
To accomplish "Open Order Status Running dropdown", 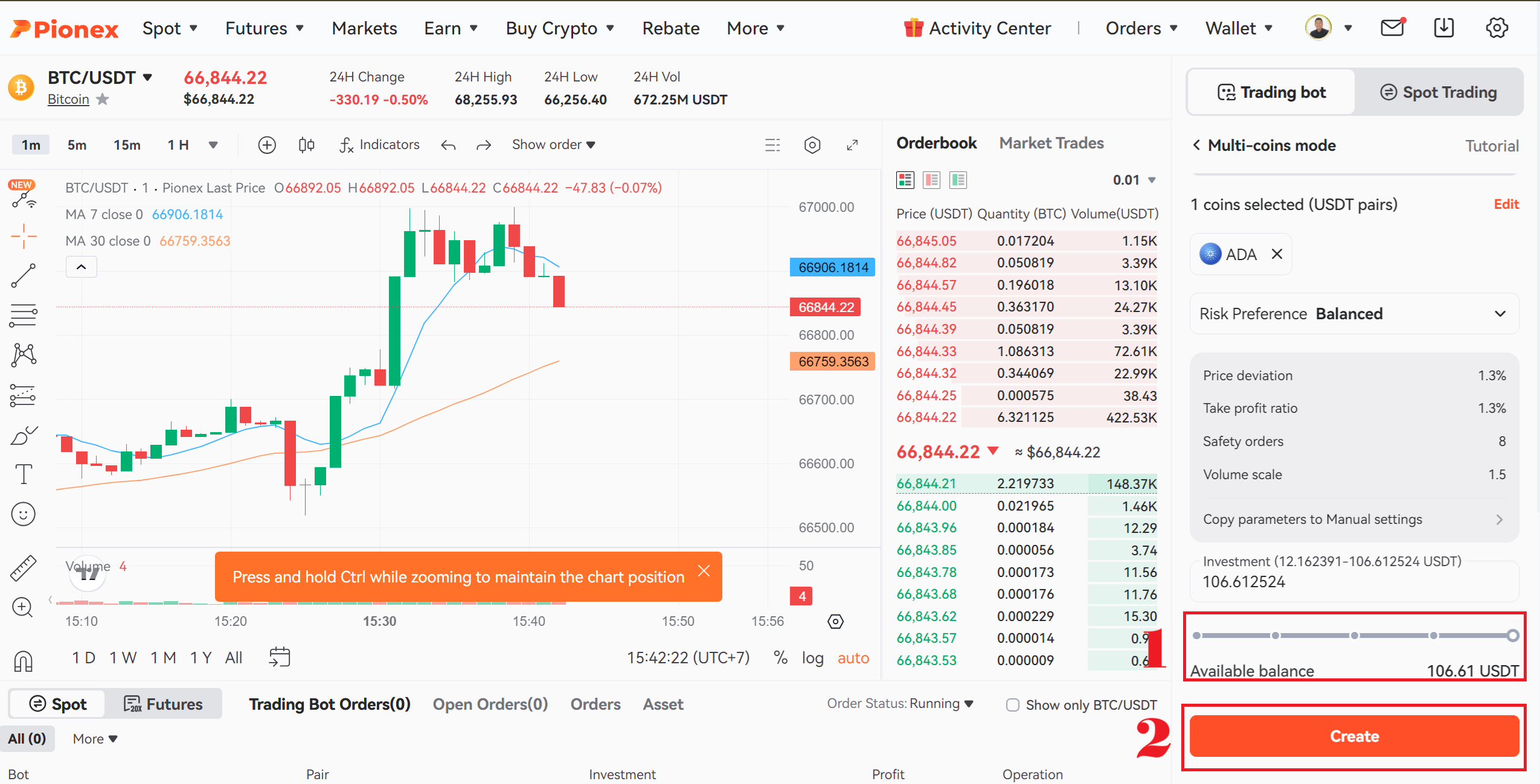I will click(900, 704).
